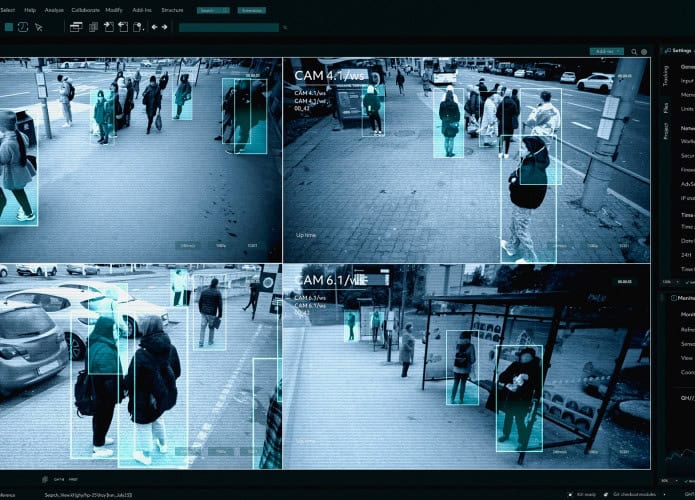
Task: Click the back arrow in toolbar
Action: pyautogui.click(x=154, y=27)
